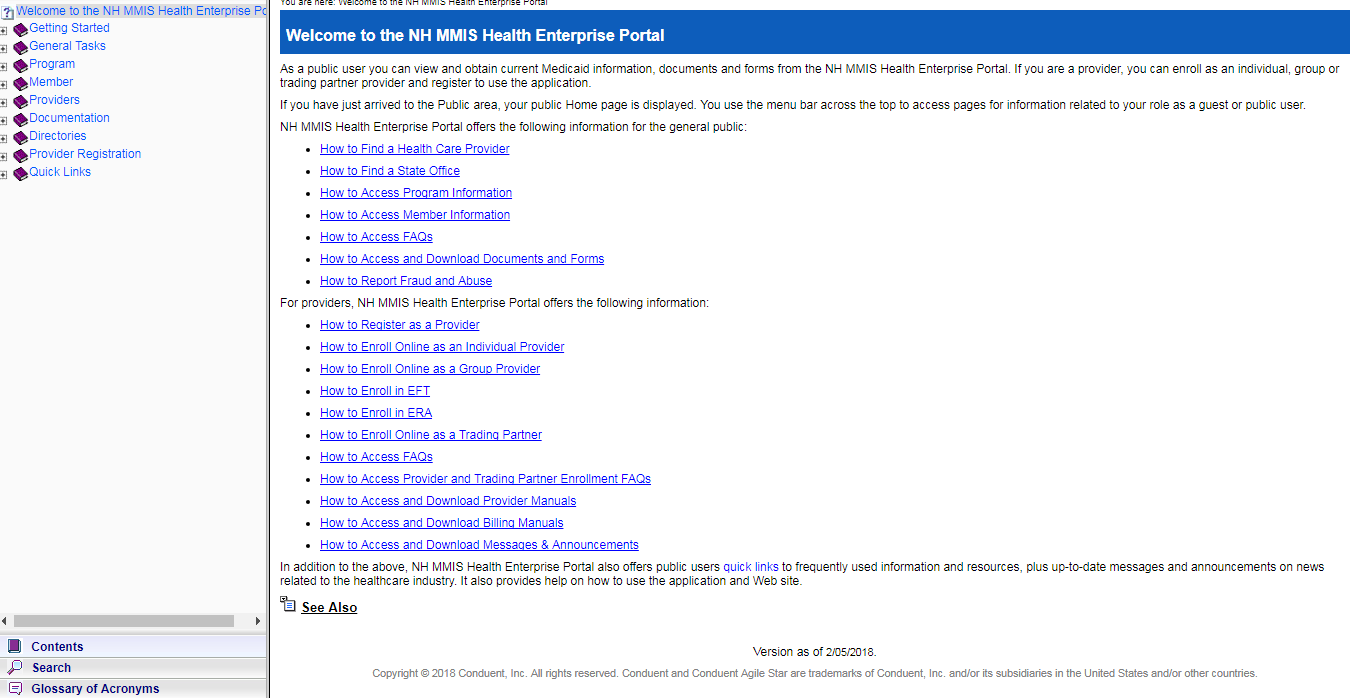Click the Quick Links book icon
1355x698 pixels.
pos(20,174)
